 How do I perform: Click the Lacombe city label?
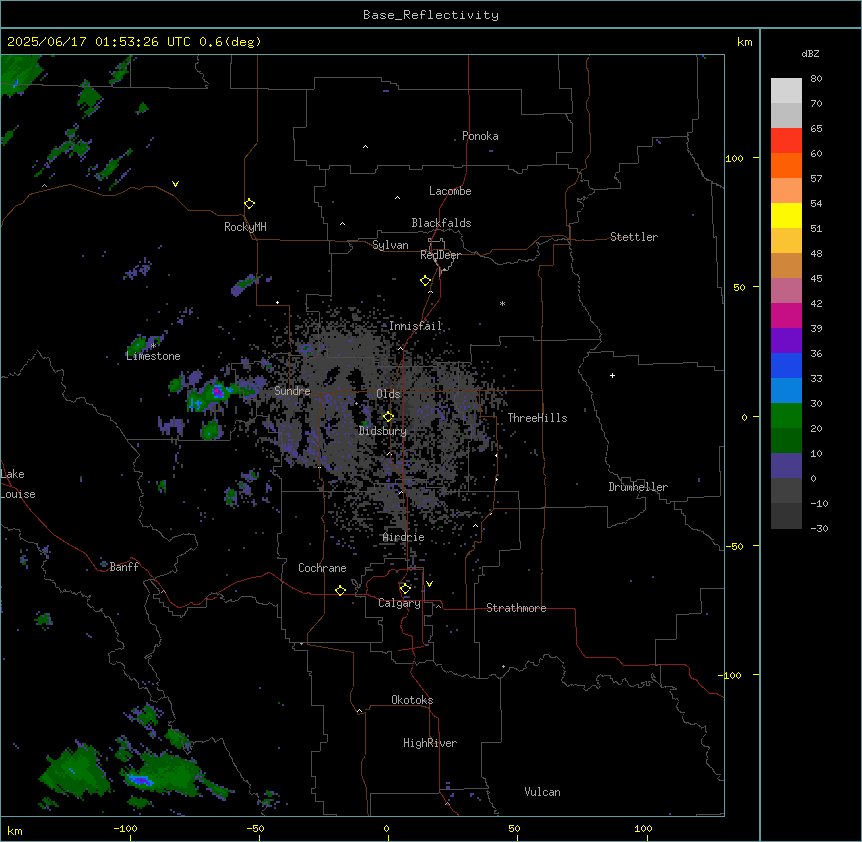(x=450, y=191)
